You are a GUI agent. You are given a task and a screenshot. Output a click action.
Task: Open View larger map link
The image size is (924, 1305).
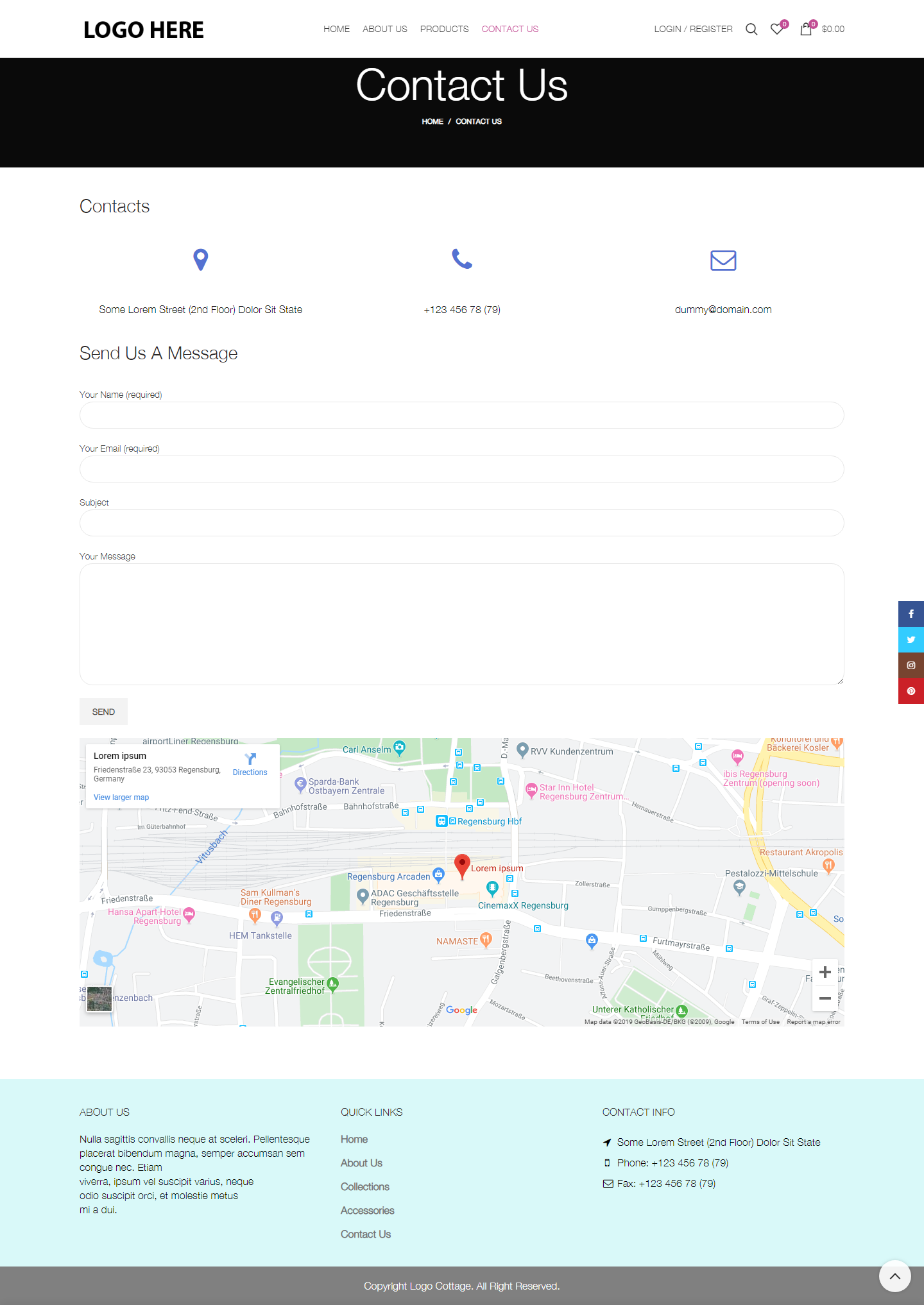(121, 797)
